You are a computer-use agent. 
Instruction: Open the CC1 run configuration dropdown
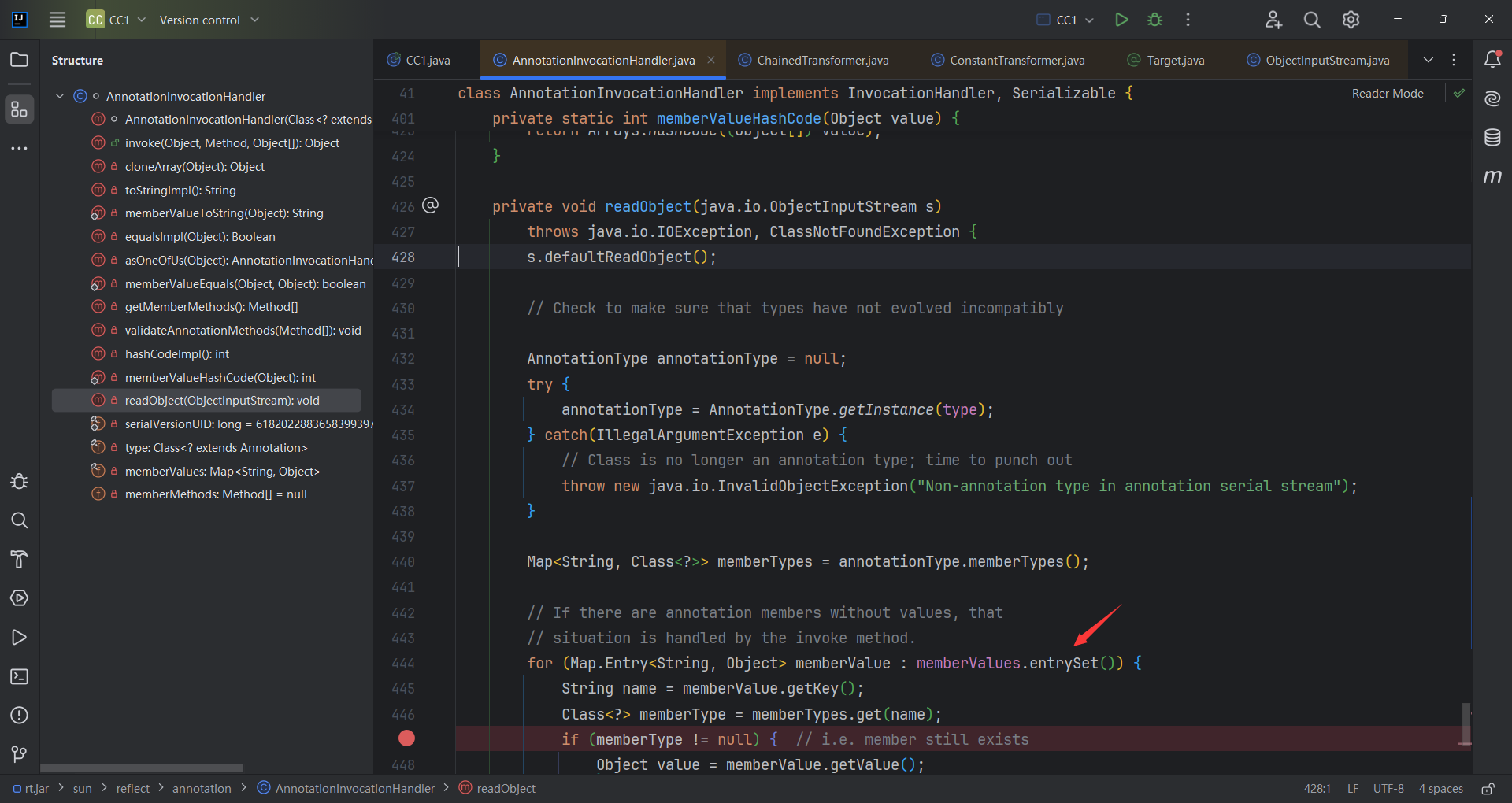pyautogui.click(x=1065, y=20)
